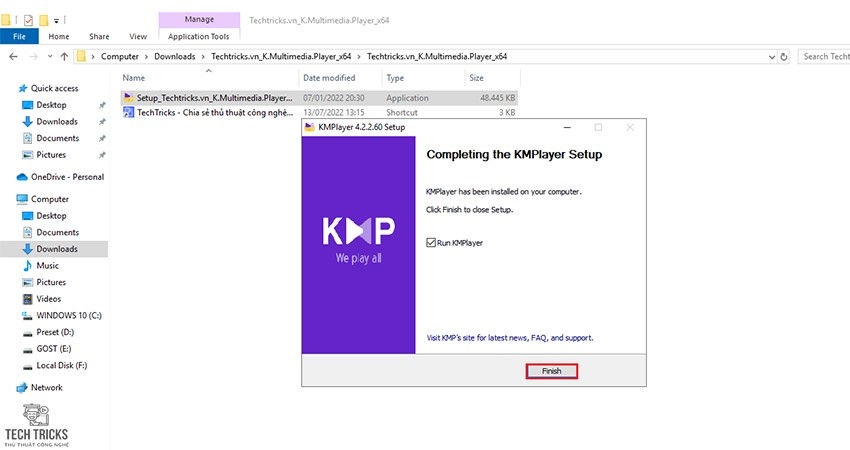Click the Downloads arrow icon under Computer

28,249
